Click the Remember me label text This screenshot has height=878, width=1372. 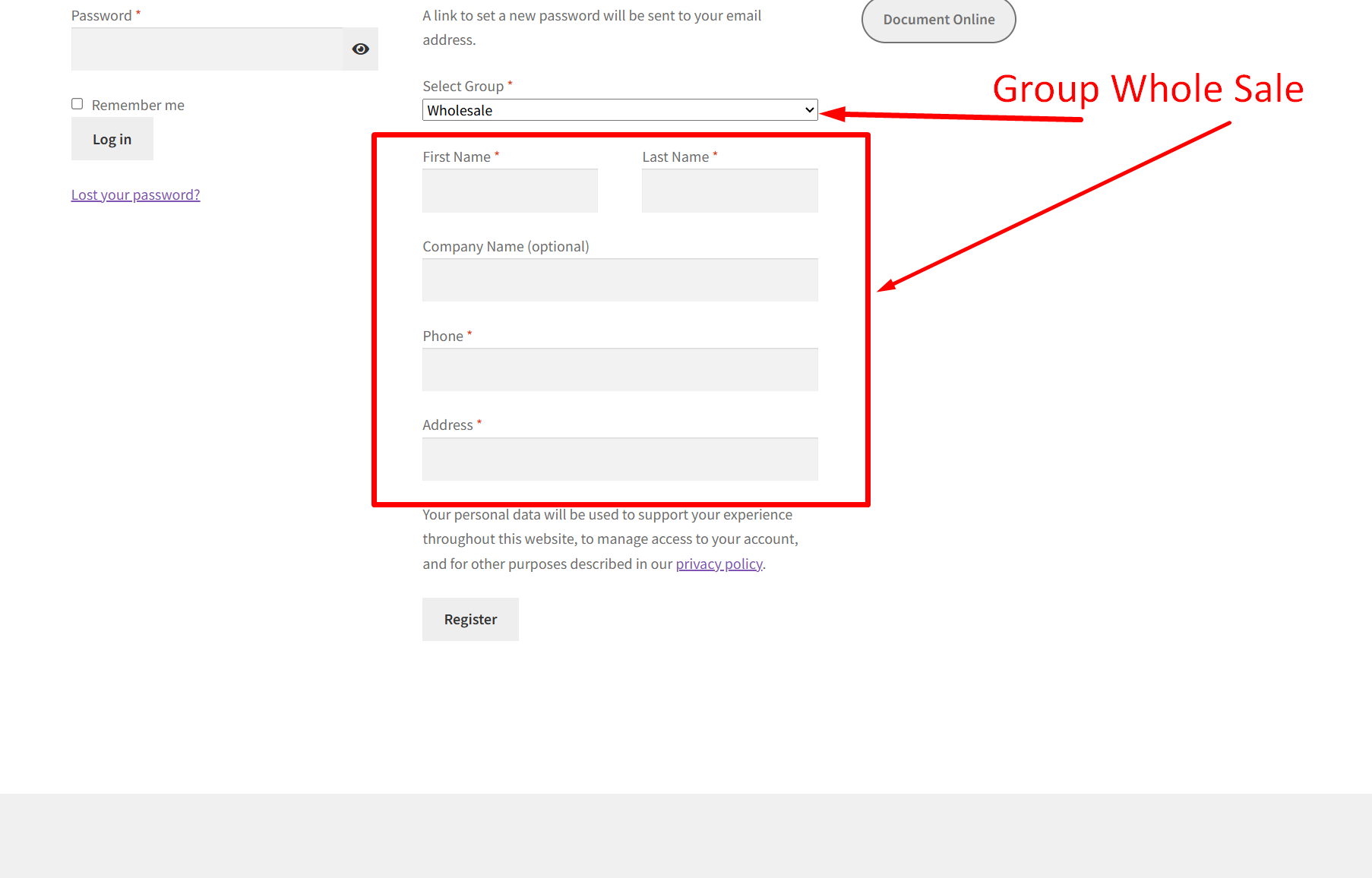138,106
